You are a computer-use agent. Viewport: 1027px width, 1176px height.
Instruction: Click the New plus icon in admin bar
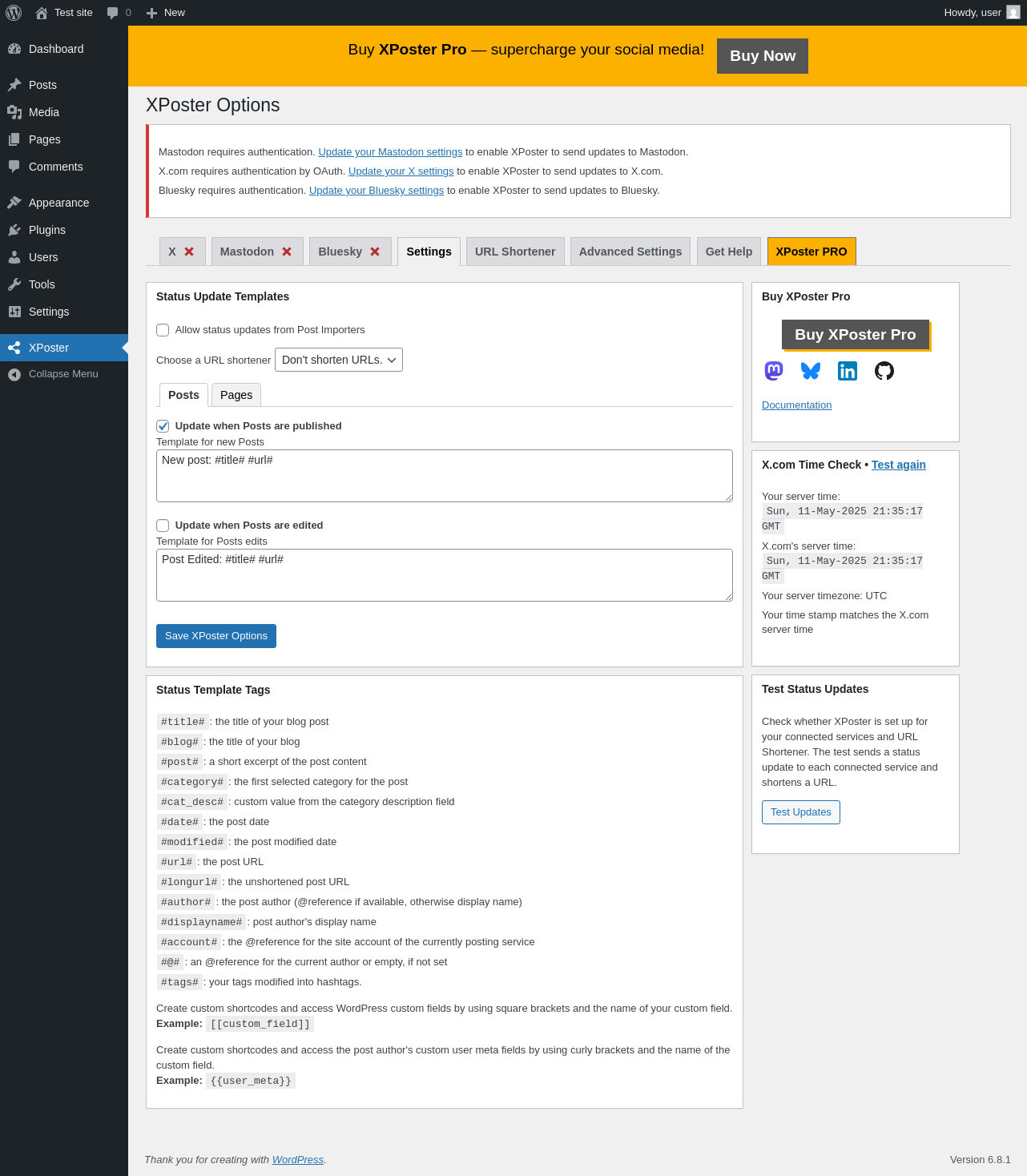pos(151,13)
